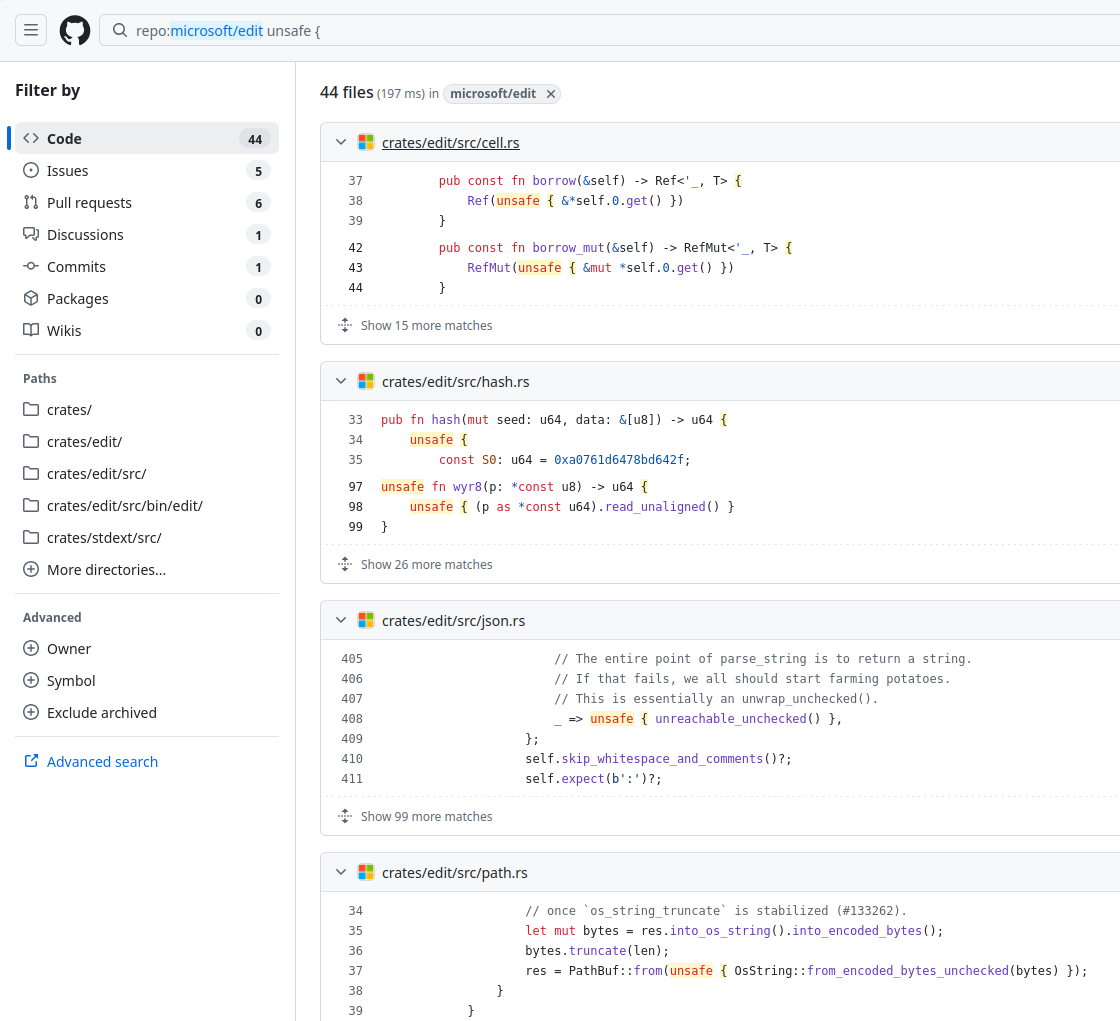Add an Owner filter
Image resolution: width=1120 pixels, height=1021 pixels.
point(146,649)
